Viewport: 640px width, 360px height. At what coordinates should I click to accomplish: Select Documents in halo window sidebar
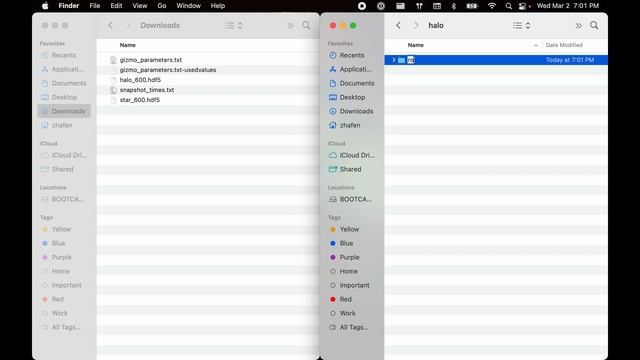click(x=351, y=83)
